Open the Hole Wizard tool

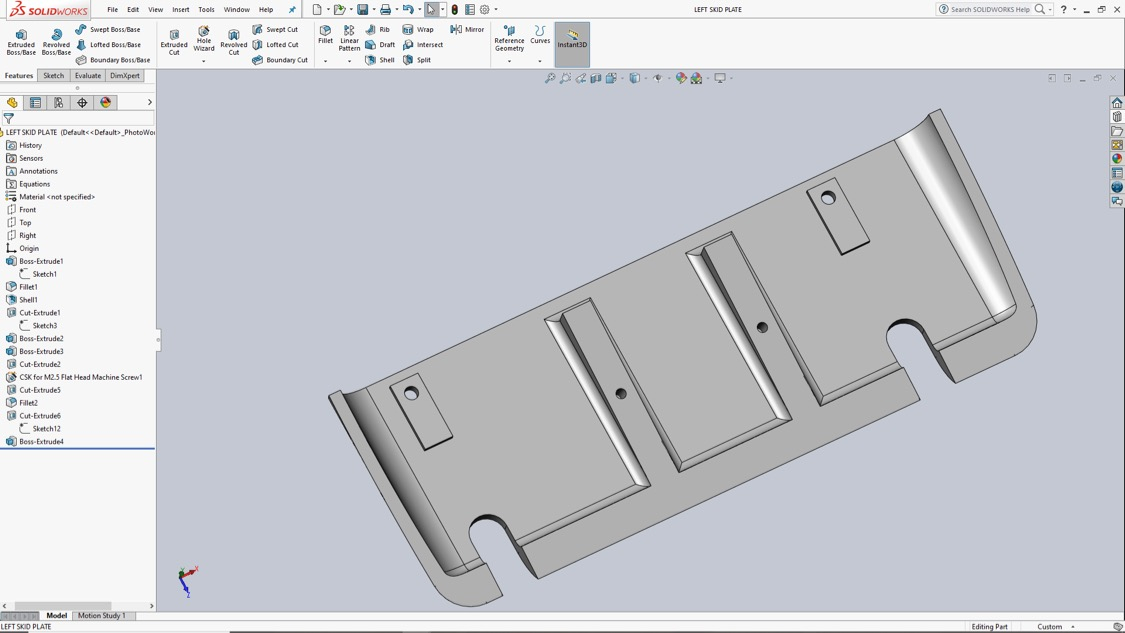204,39
